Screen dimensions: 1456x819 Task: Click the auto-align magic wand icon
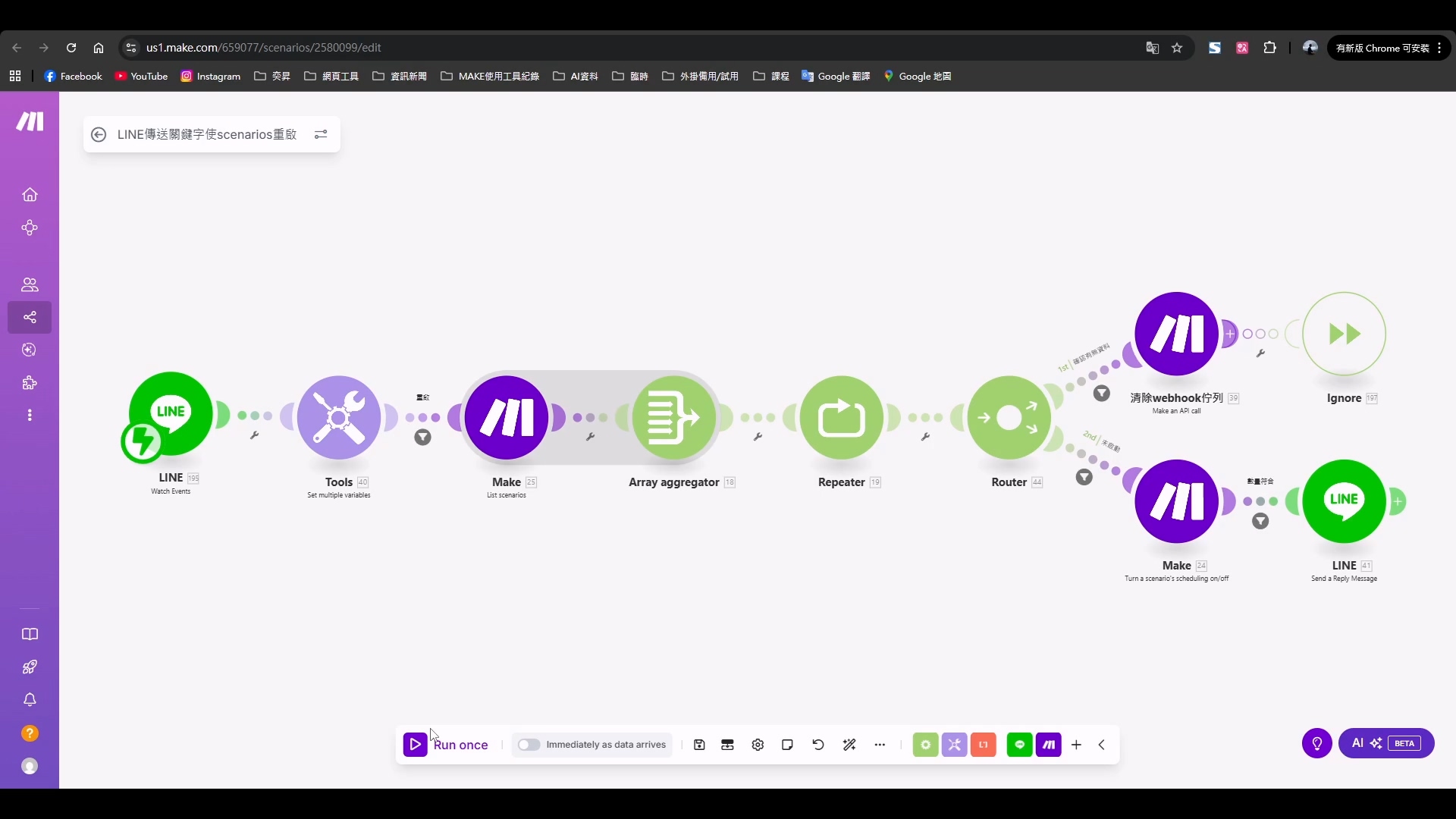click(849, 745)
